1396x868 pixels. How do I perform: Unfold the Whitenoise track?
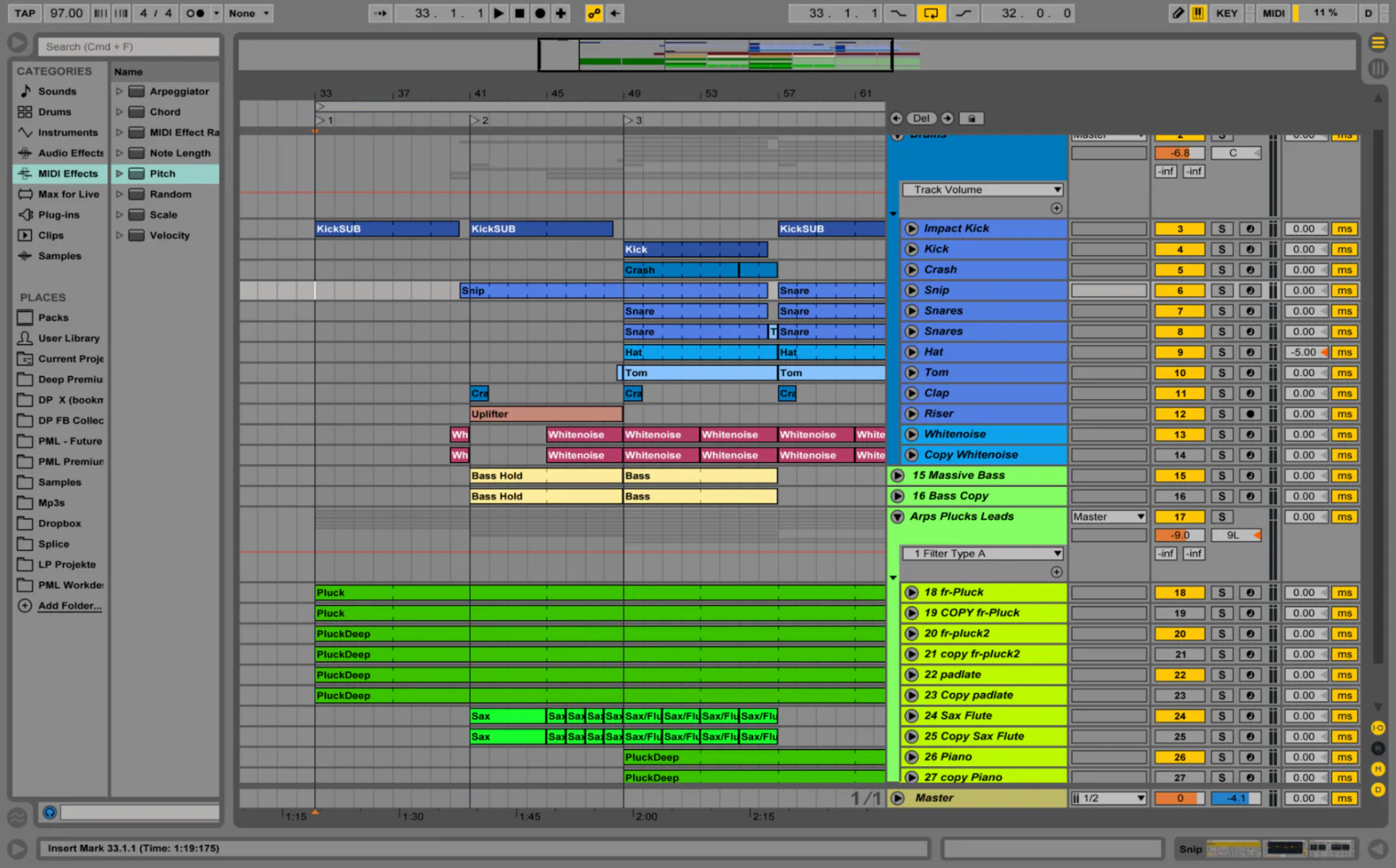tap(911, 434)
